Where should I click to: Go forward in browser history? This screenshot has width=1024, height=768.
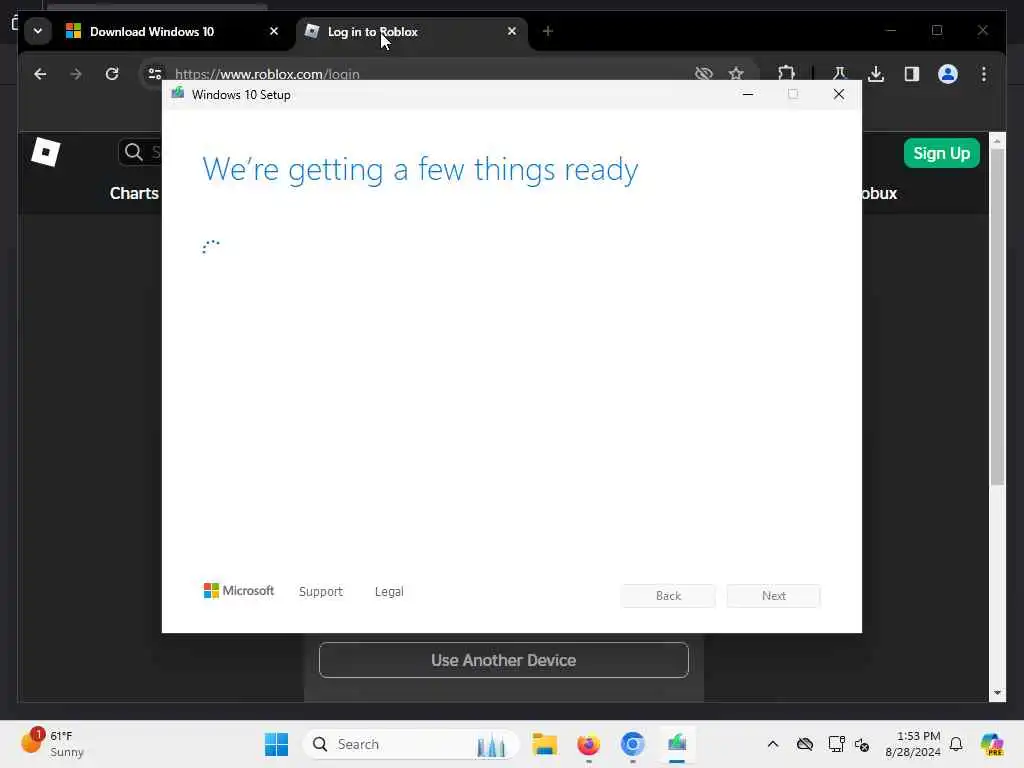coord(76,74)
